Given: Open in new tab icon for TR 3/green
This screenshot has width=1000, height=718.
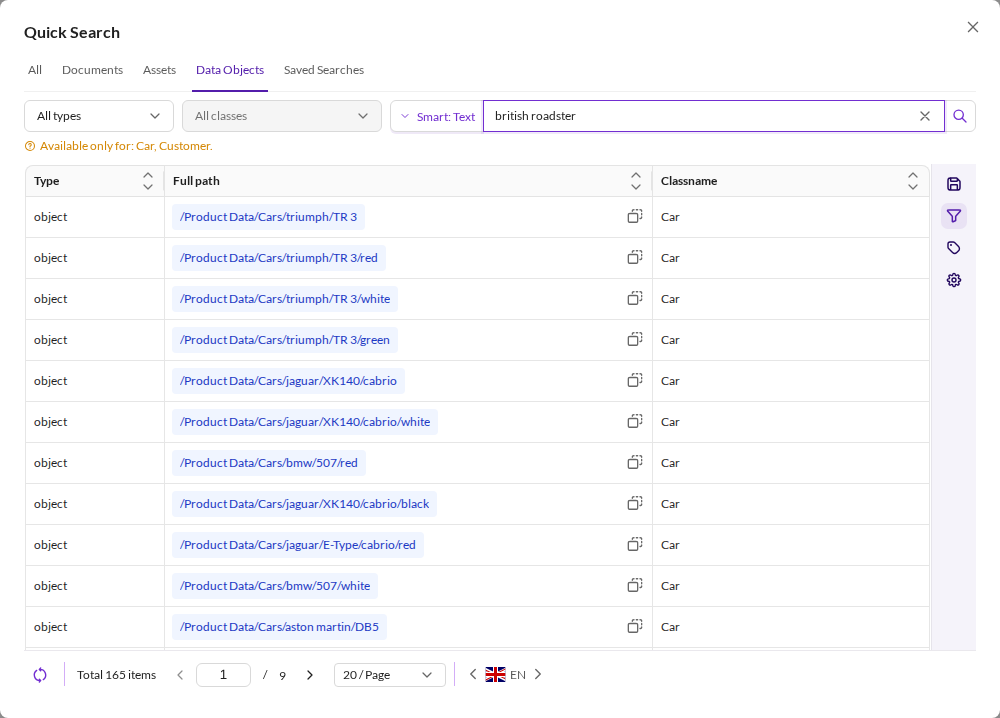Looking at the screenshot, I should (x=635, y=339).
